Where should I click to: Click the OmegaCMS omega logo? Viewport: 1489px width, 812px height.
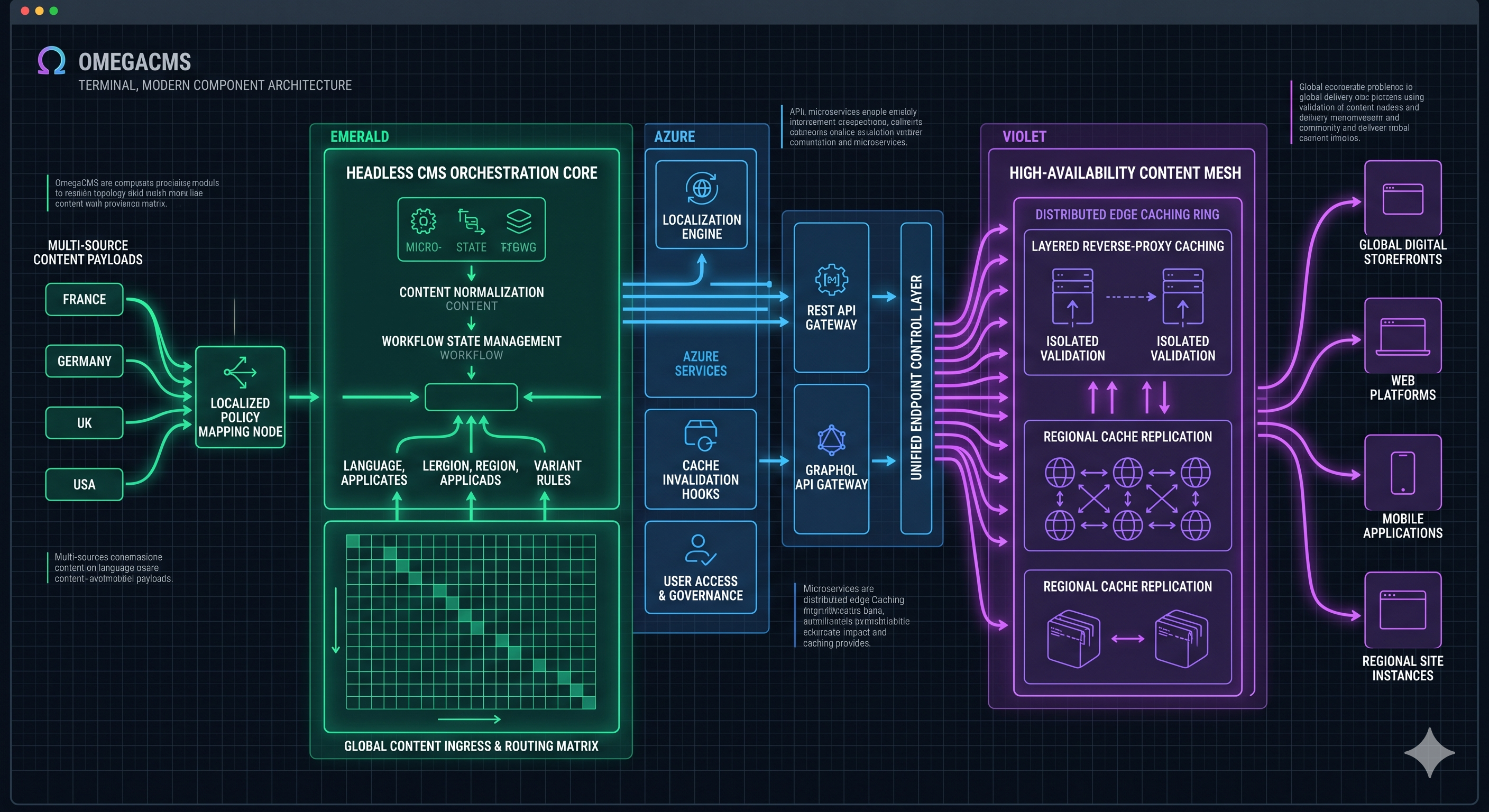(x=51, y=61)
